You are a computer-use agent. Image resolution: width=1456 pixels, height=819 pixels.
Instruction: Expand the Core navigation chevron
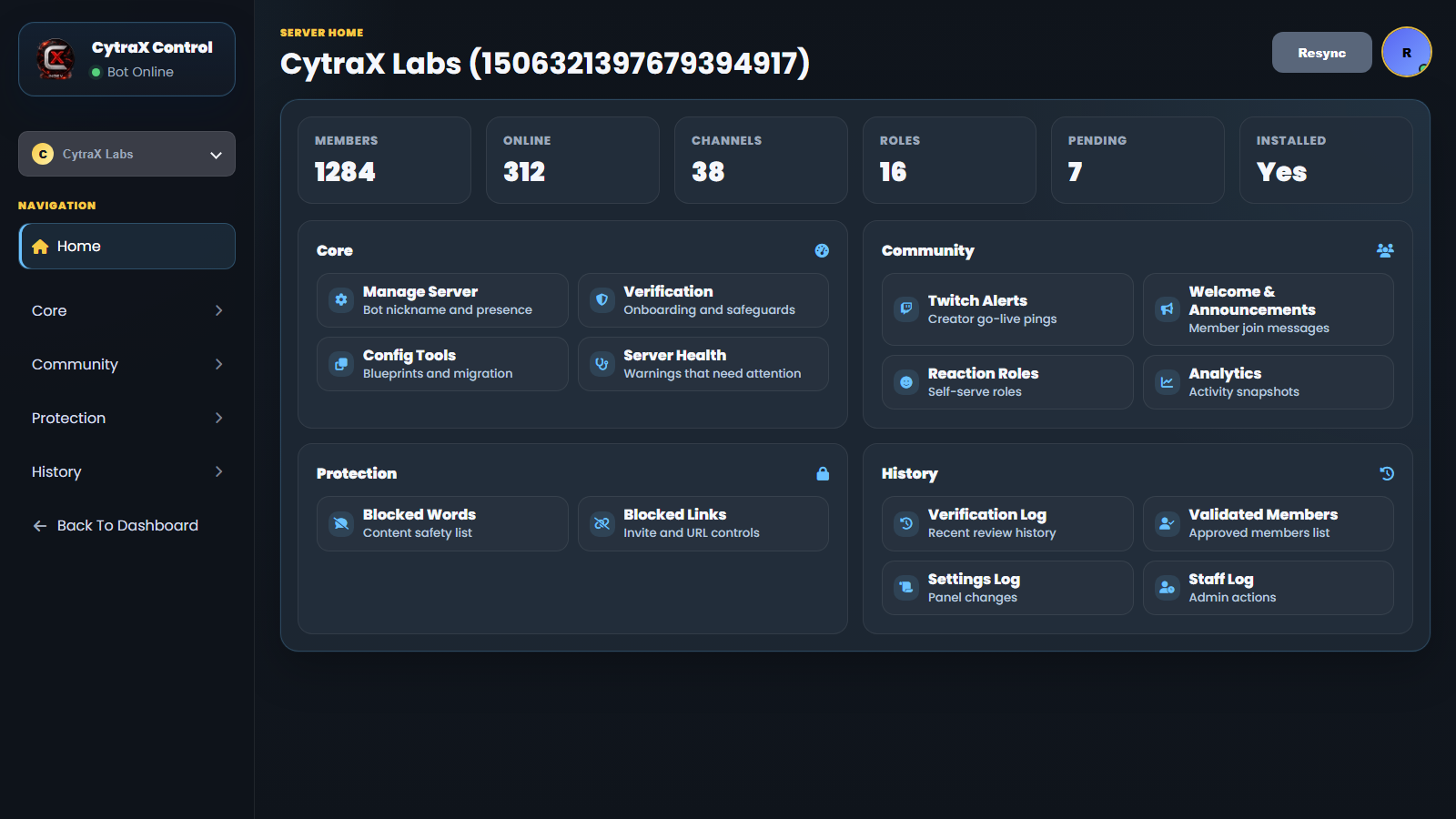tap(218, 310)
